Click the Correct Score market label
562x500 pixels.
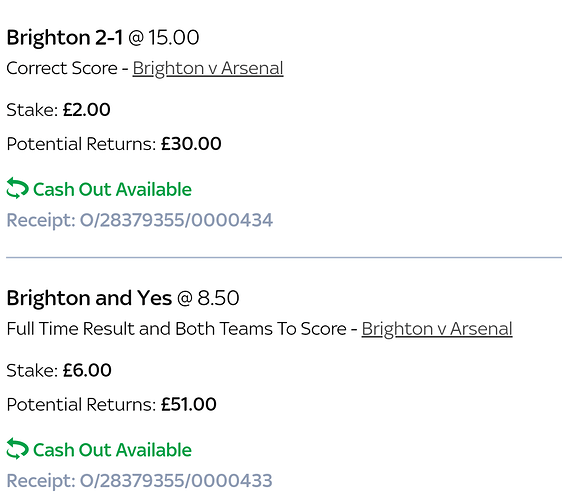click(x=62, y=68)
